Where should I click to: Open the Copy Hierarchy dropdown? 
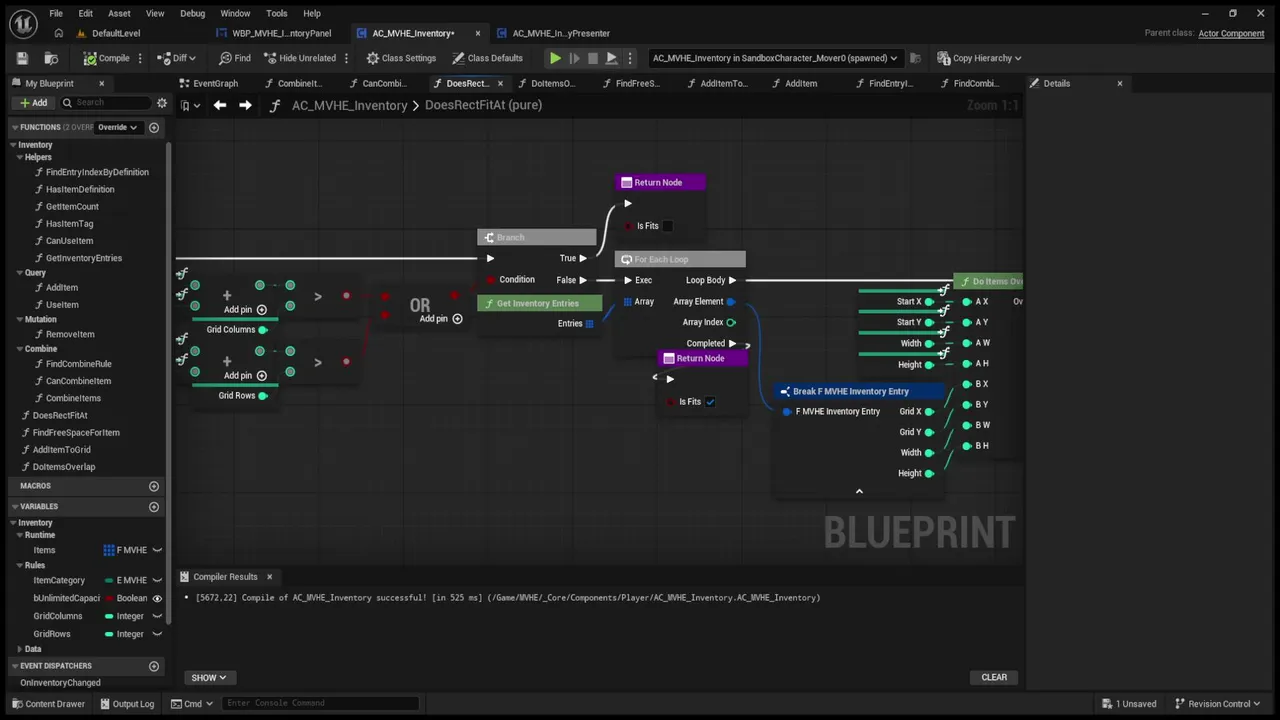coord(979,58)
